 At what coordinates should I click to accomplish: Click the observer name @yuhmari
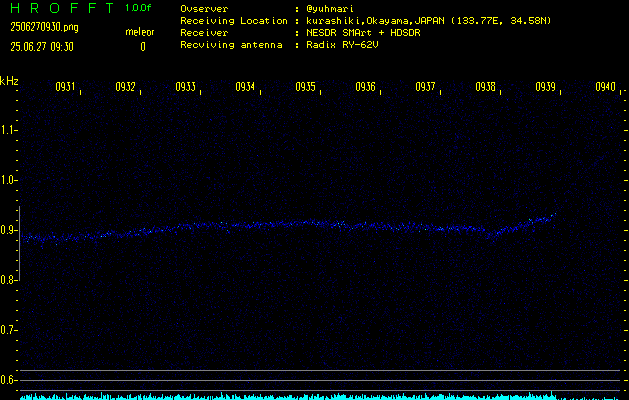[x=330, y=9]
